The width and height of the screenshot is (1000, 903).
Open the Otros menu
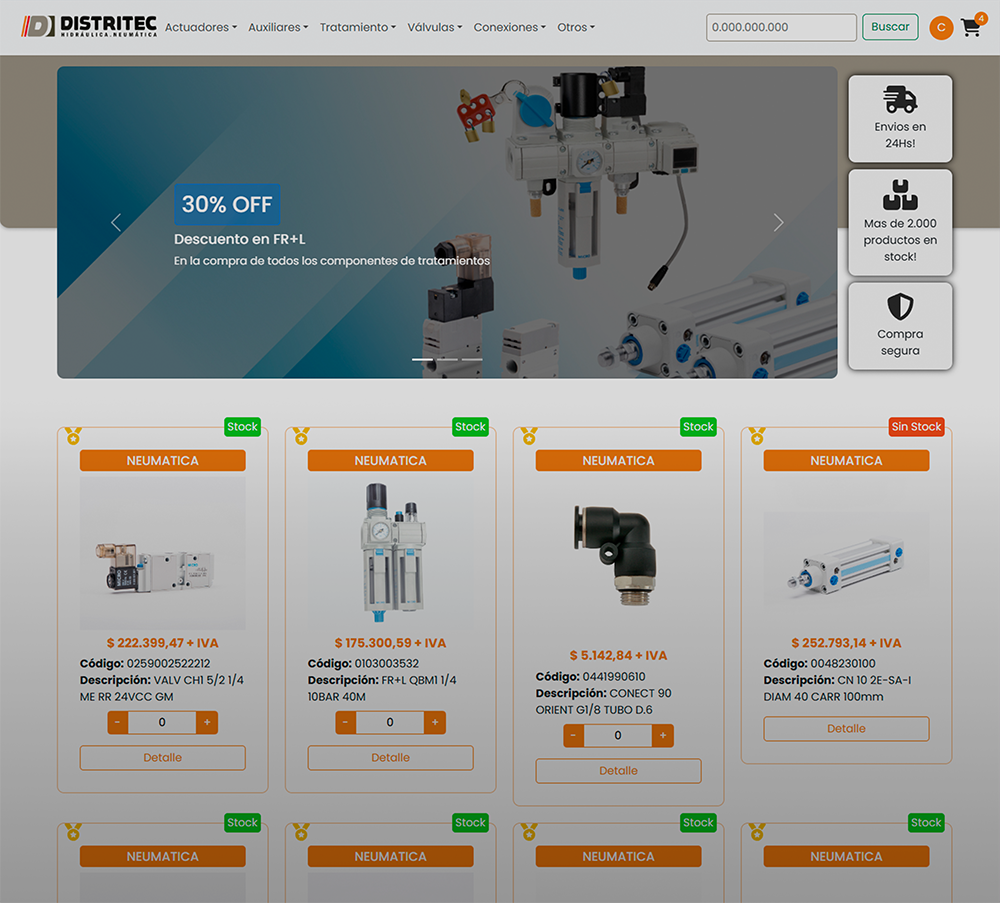(x=575, y=28)
